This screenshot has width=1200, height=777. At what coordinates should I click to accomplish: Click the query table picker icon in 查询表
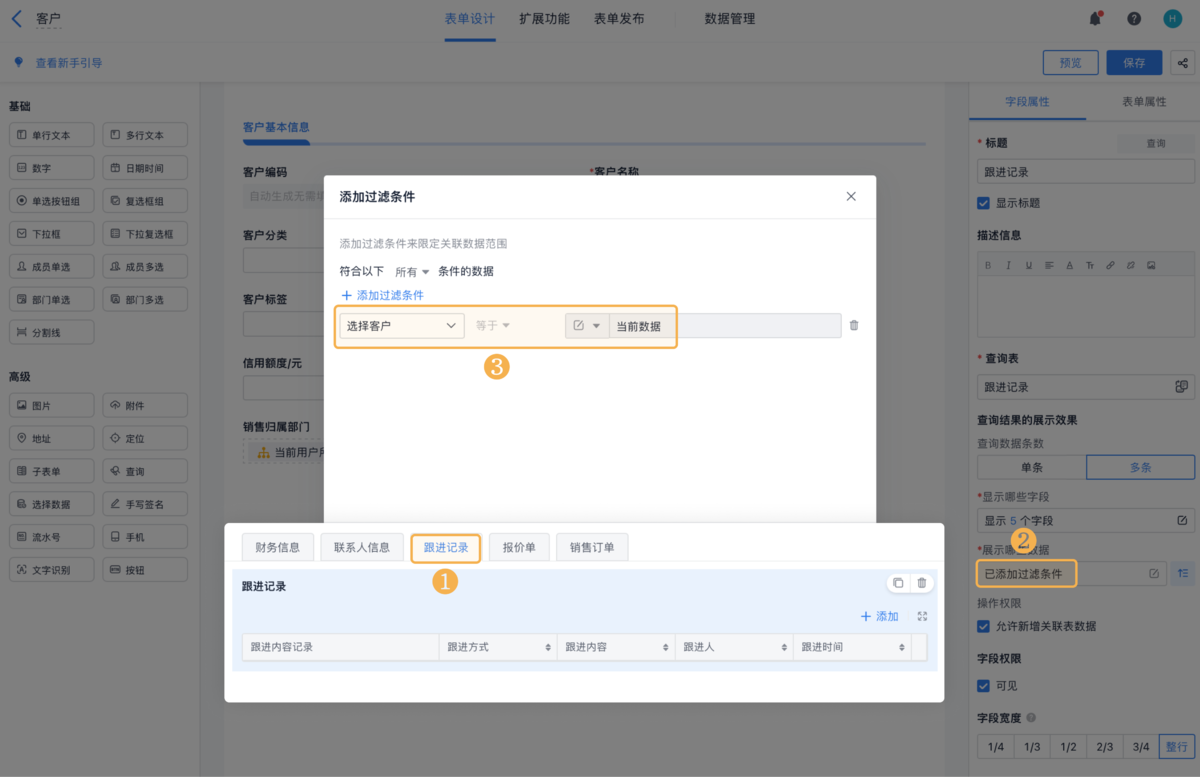[1181, 387]
